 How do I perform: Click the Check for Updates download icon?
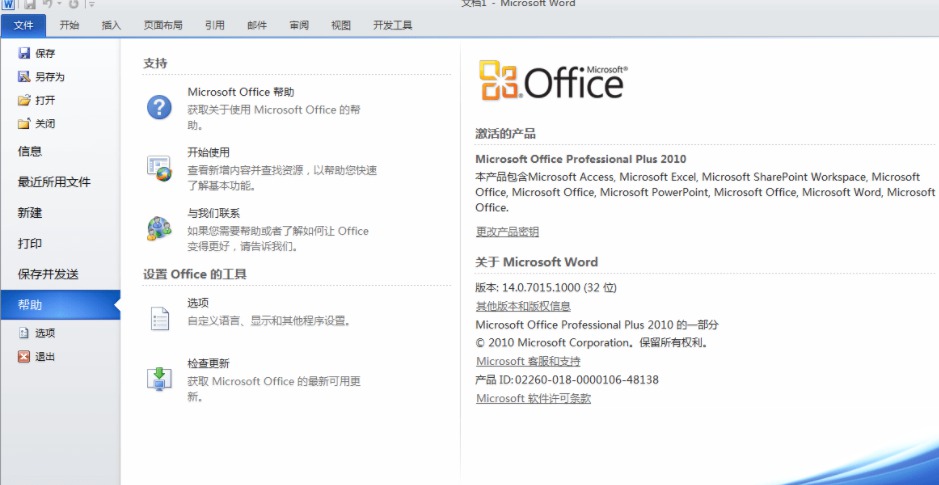[159, 379]
